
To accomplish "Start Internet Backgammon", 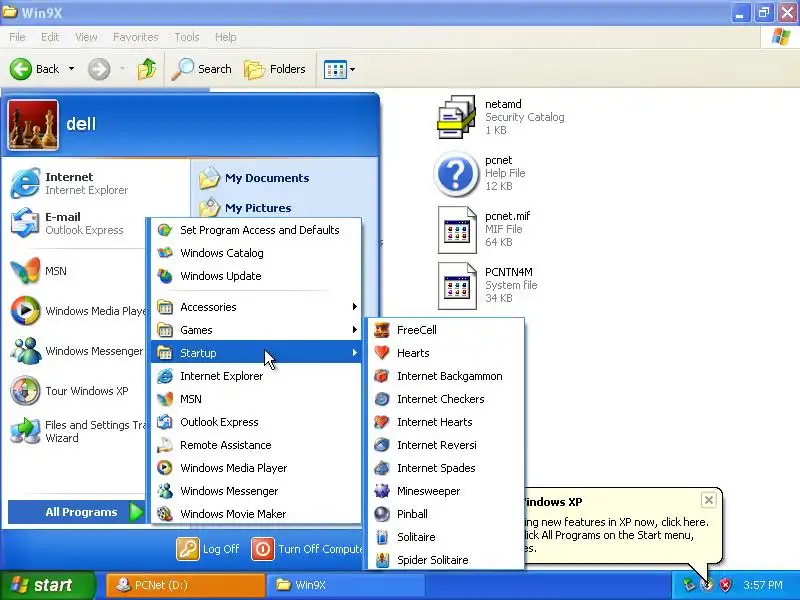I will pos(446,376).
